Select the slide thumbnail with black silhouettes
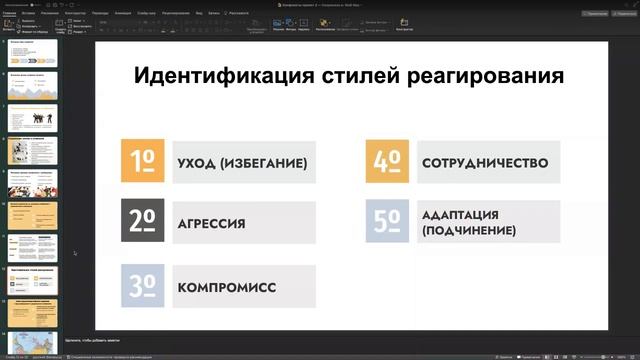The image size is (640, 360). (x=33, y=118)
